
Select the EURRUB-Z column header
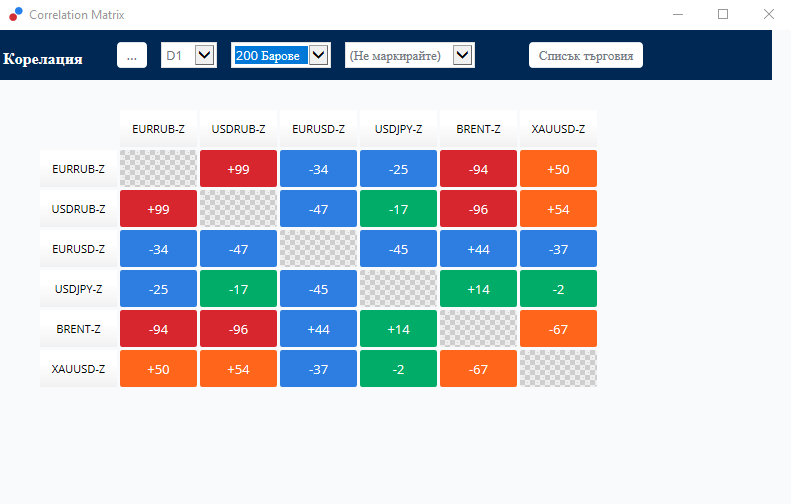point(158,129)
